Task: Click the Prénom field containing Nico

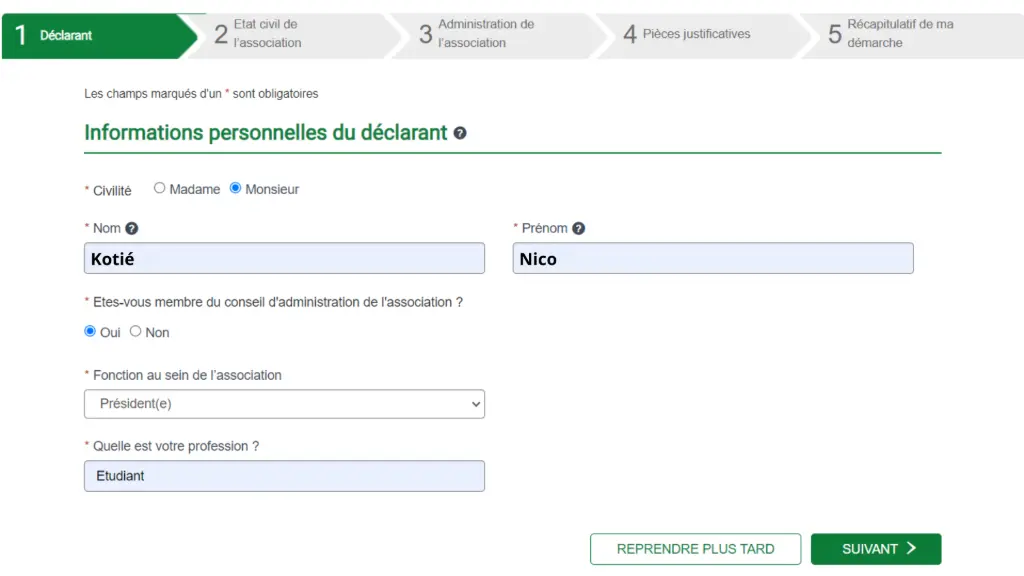Action: [713, 259]
